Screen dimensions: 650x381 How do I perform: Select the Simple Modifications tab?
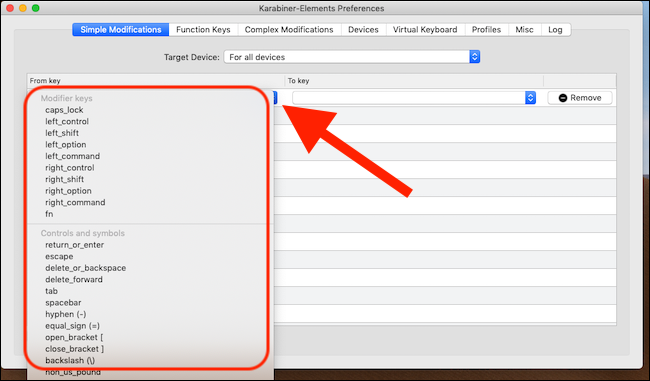point(121,29)
